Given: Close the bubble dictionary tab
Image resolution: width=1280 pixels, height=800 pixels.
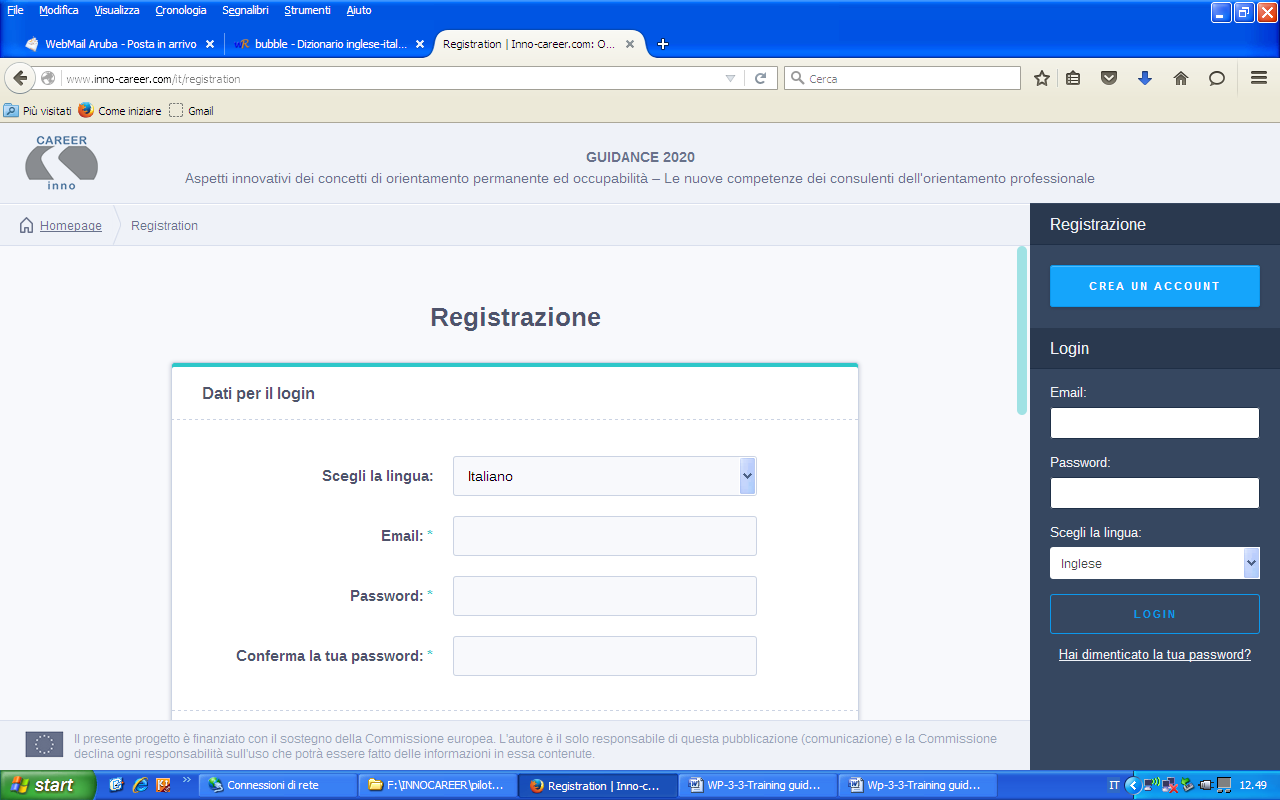Looking at the screenshot, I should (x=420, y=44).
